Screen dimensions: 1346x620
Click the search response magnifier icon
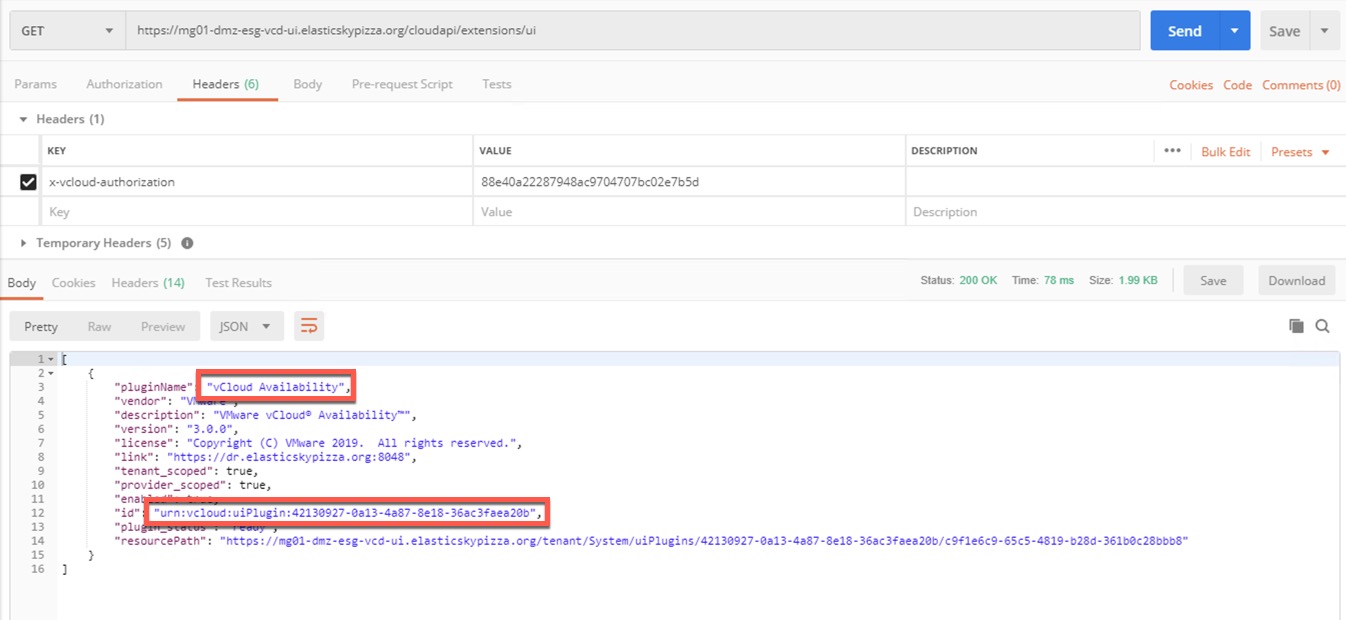(1322, 326)
